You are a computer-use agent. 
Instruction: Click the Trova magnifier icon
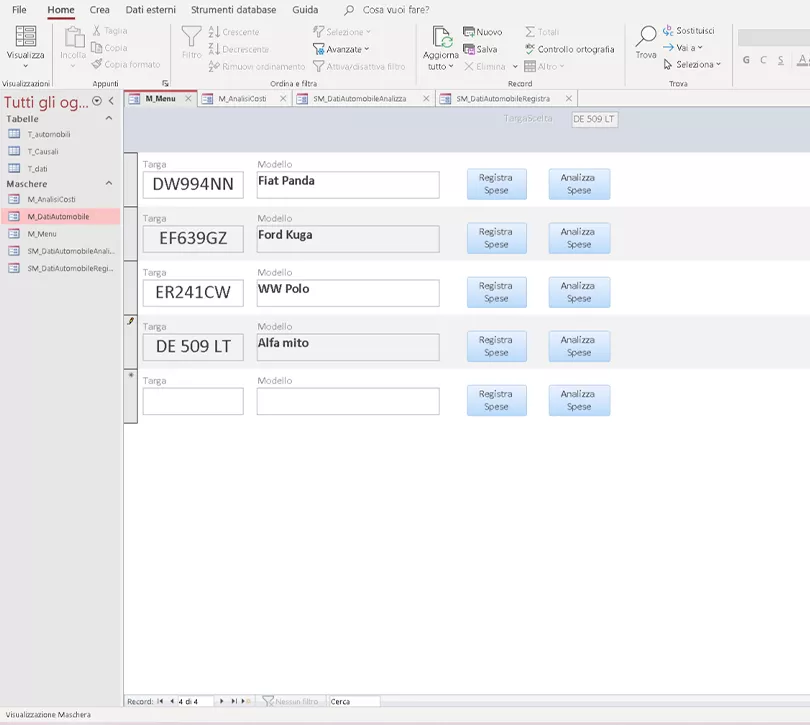click(646, 36)
